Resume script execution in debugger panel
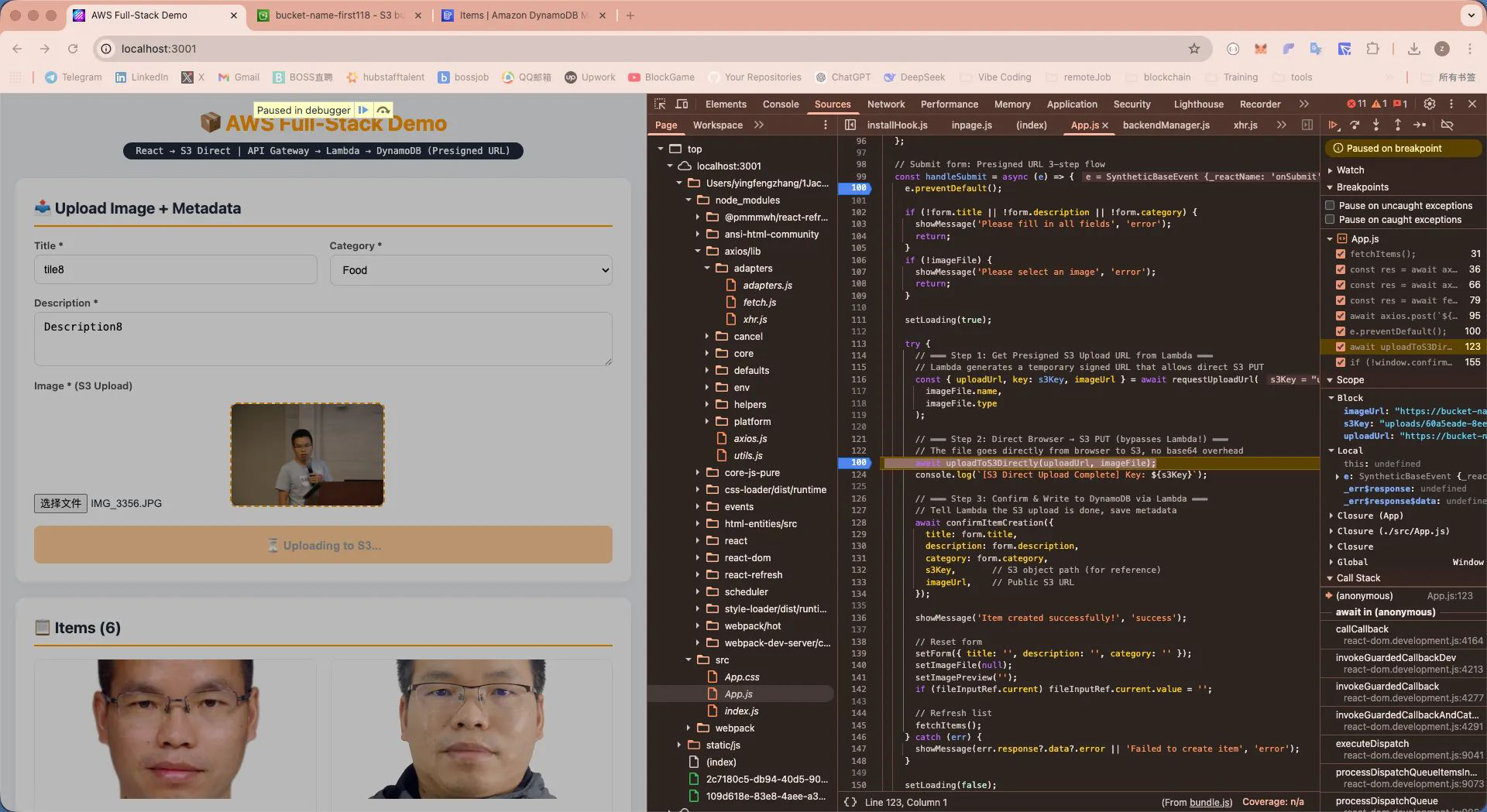Screen dimensions: 1487x812 tap(1333, 125)
